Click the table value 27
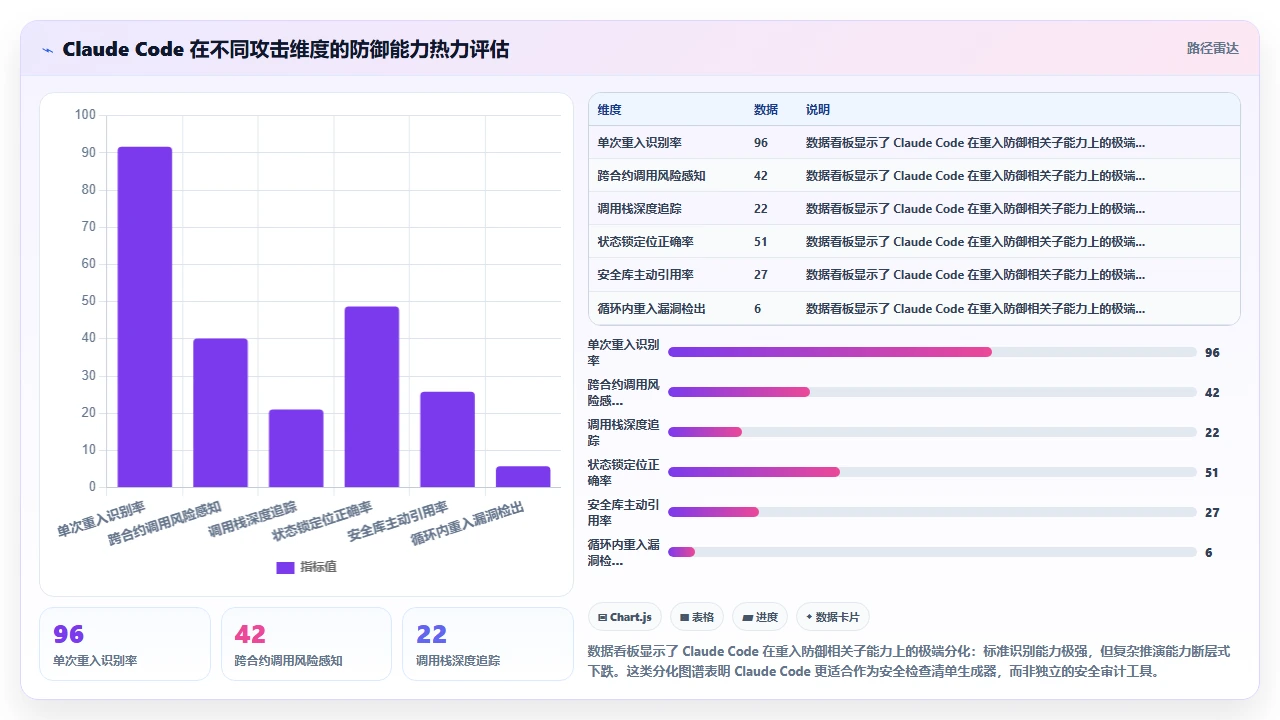This screenshot has width=1280, height=720. (761, 275)
